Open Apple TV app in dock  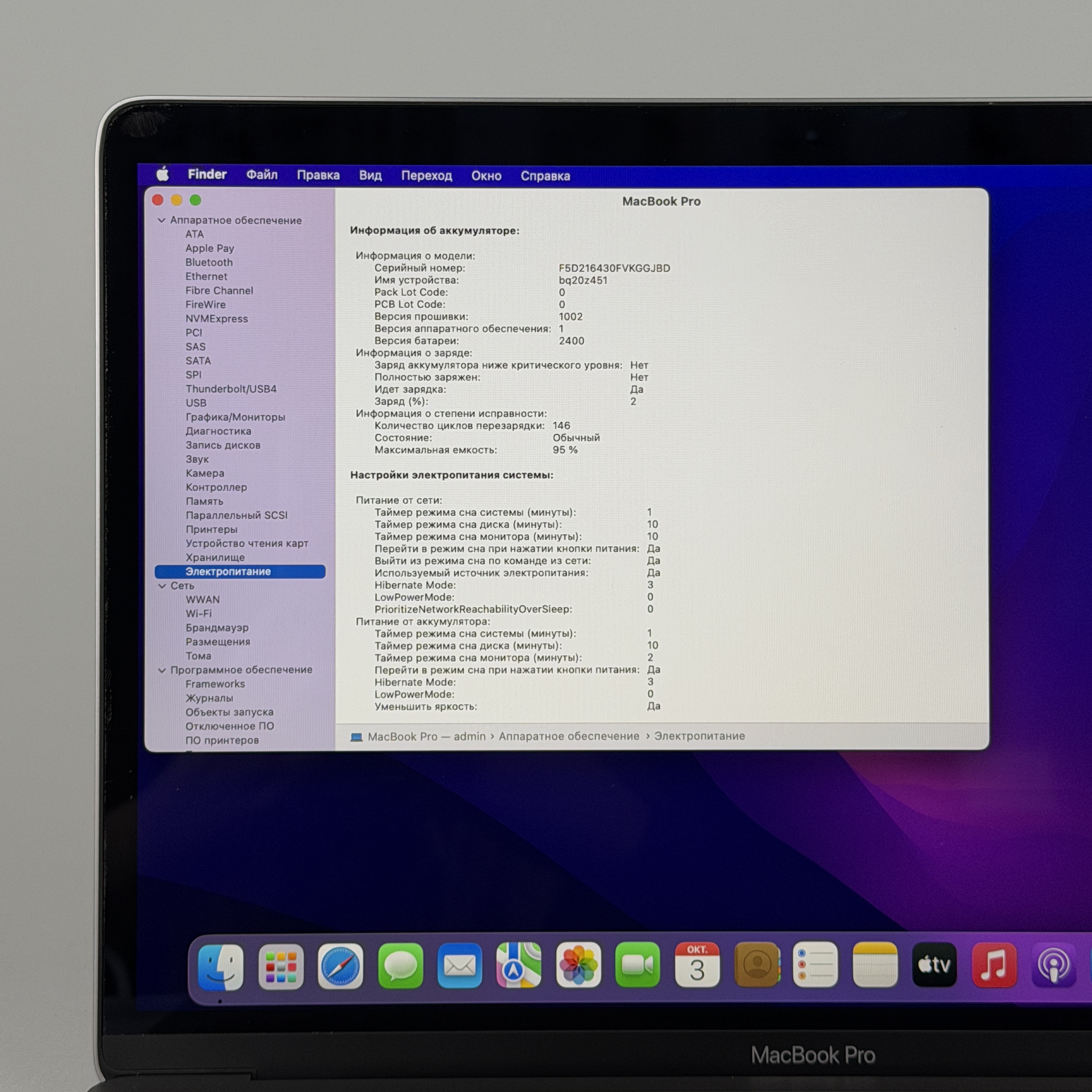click(934, 965)
